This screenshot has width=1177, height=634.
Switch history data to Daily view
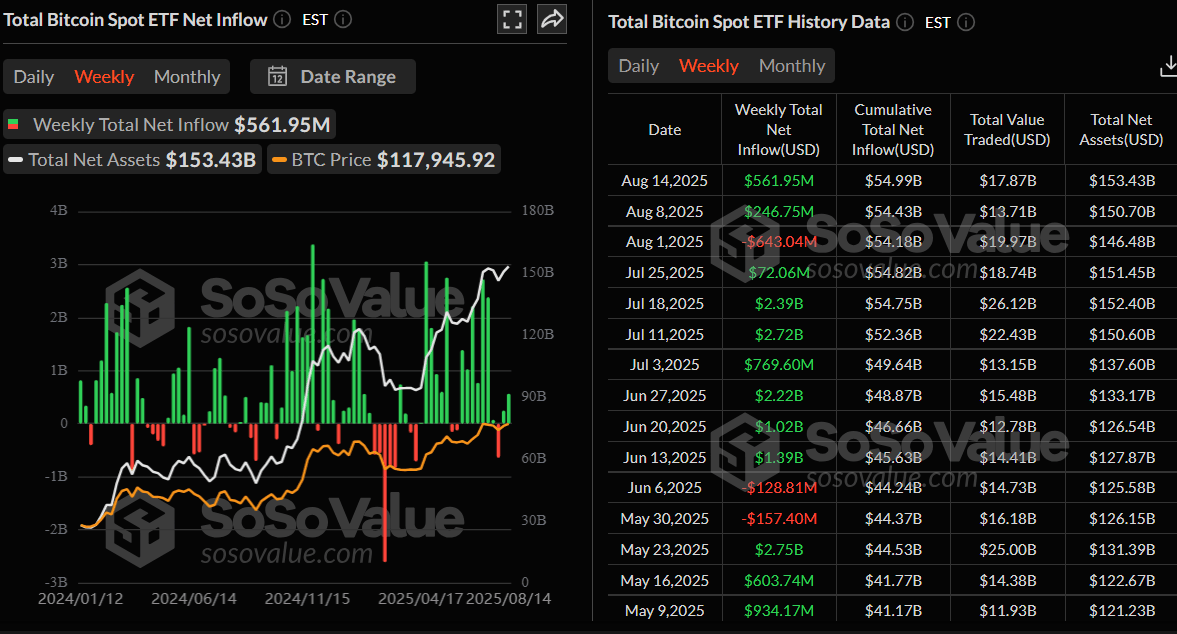click(x=638, y=66)
